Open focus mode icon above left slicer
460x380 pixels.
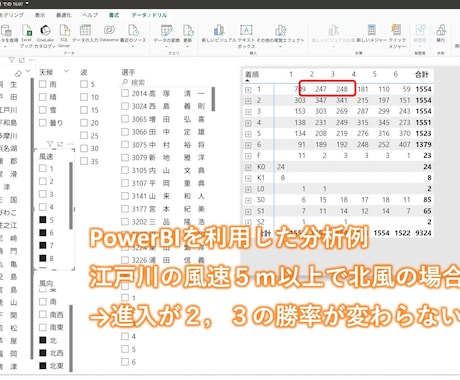[x=22, y=60]
